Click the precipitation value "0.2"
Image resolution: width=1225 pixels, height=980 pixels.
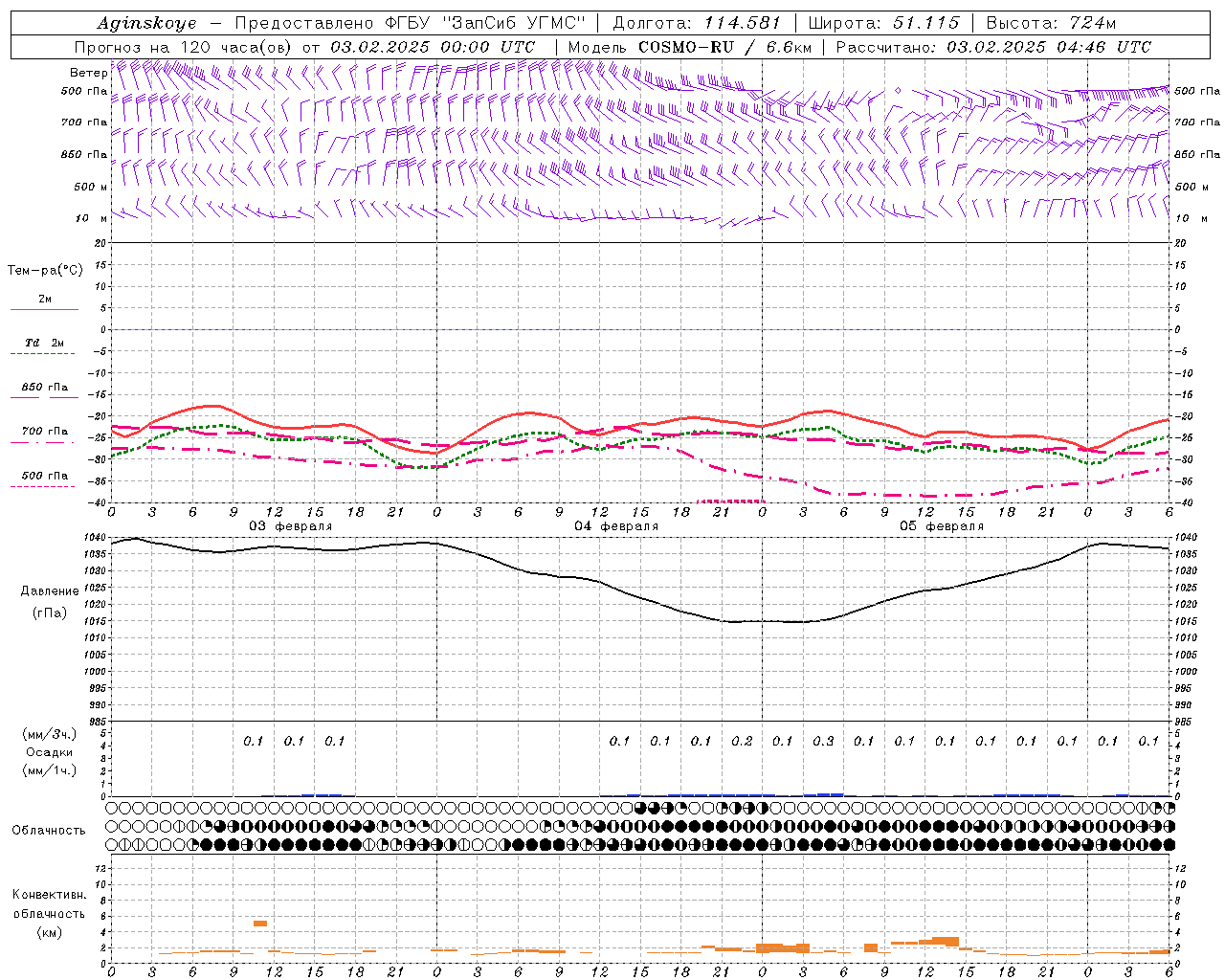(x=742, y=741)
